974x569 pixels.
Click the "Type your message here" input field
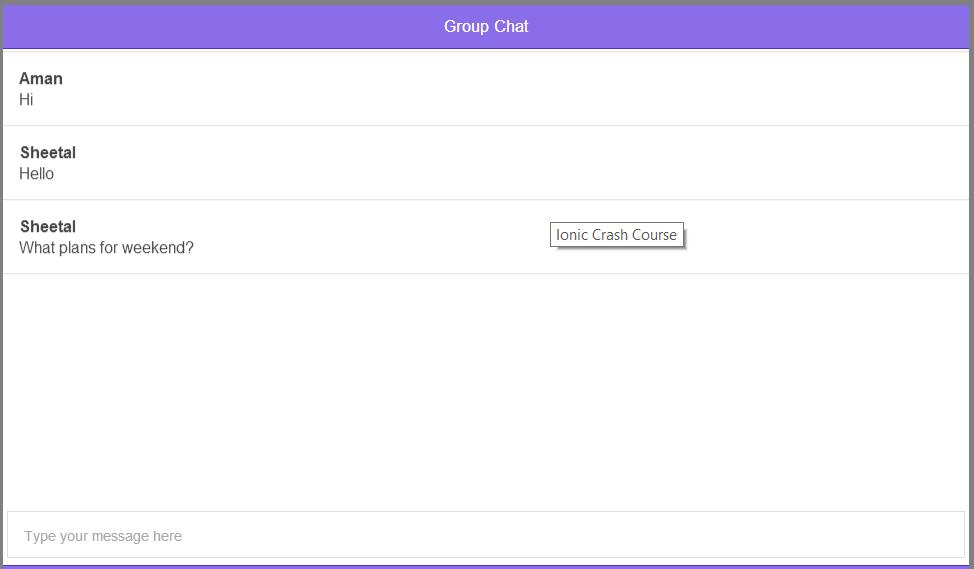[x=103, y=536]
